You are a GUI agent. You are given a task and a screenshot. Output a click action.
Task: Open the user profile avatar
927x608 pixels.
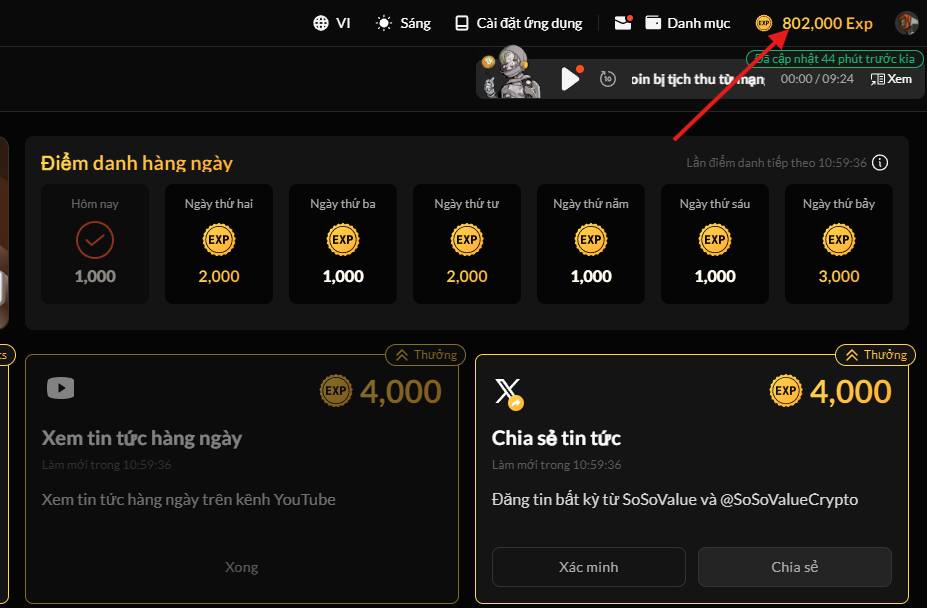pyautogui.click(x=906, y=23)
